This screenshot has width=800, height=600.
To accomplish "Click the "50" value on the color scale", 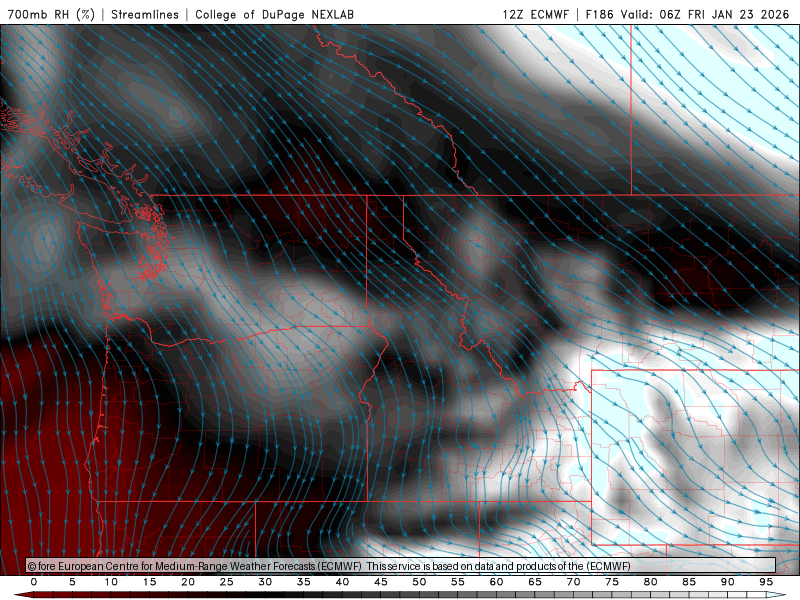I will coord(419,582).
